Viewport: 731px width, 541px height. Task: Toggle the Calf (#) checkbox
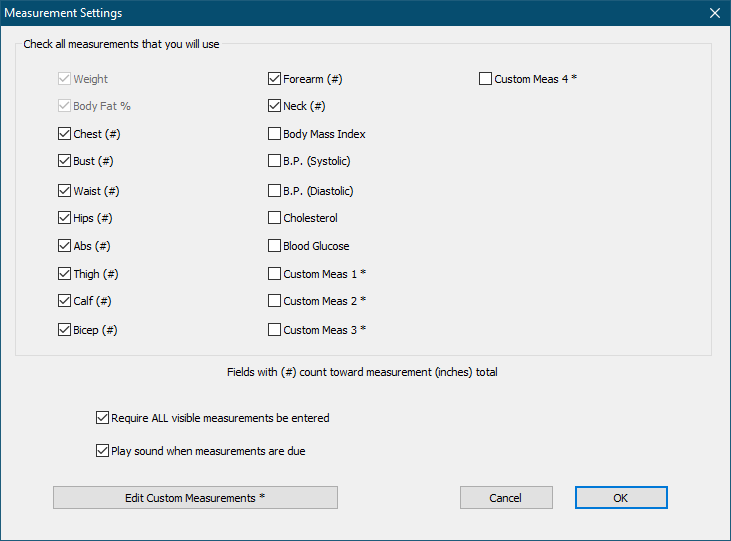pyautogui.click(x=65, y=301)
